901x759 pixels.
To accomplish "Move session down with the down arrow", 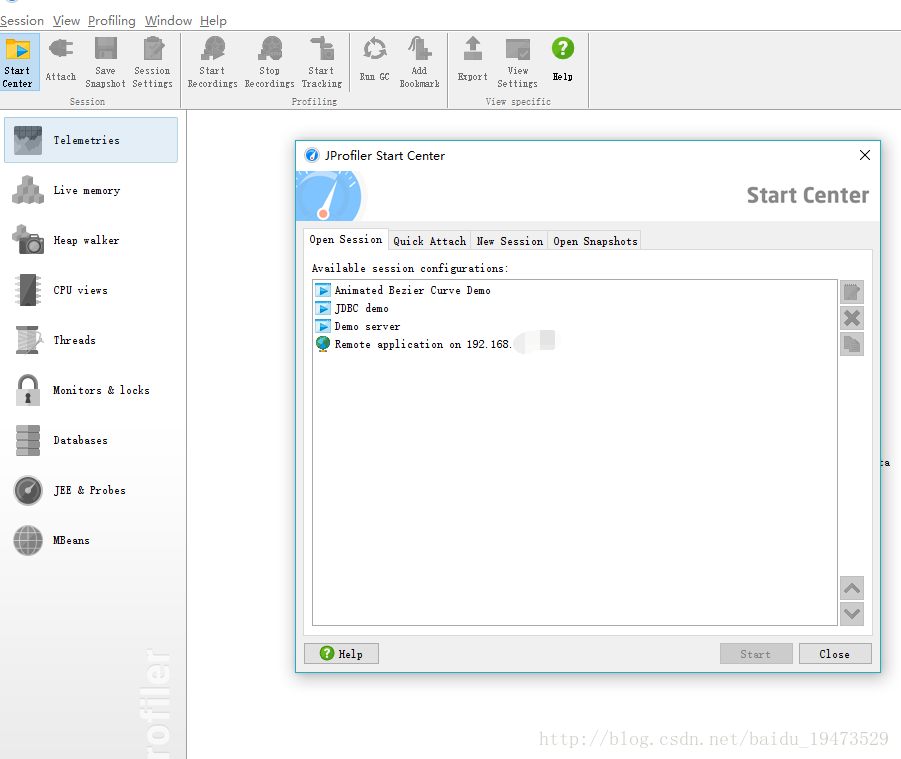I will (852, 614).
